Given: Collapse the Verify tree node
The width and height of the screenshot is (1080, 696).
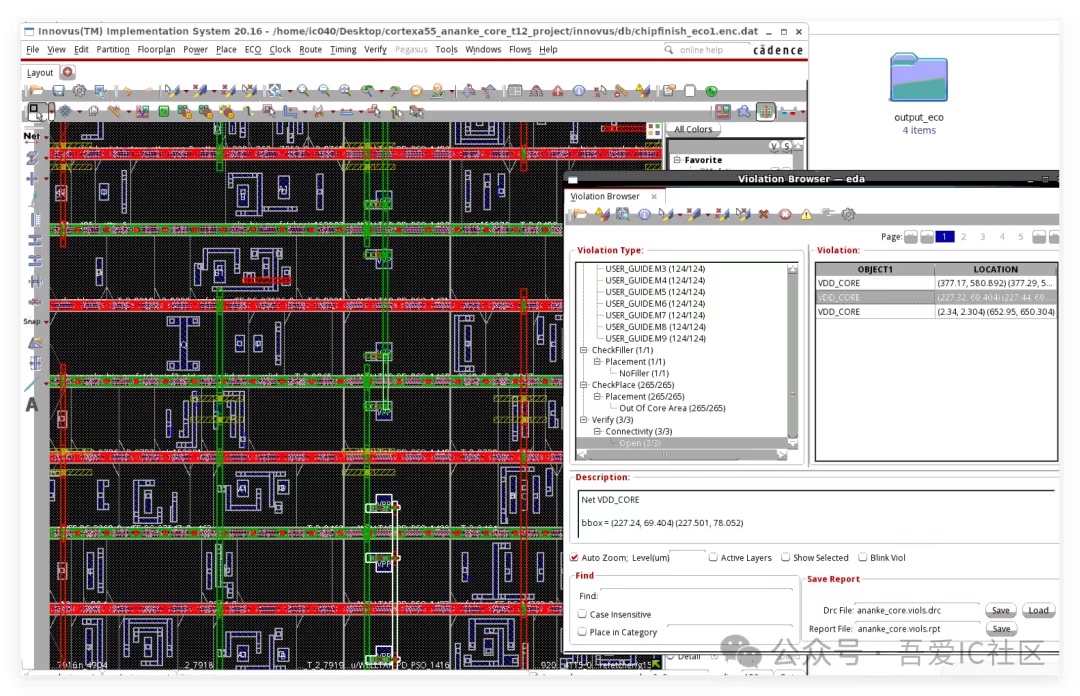Looking at the screenshot, I should point(583,420).
